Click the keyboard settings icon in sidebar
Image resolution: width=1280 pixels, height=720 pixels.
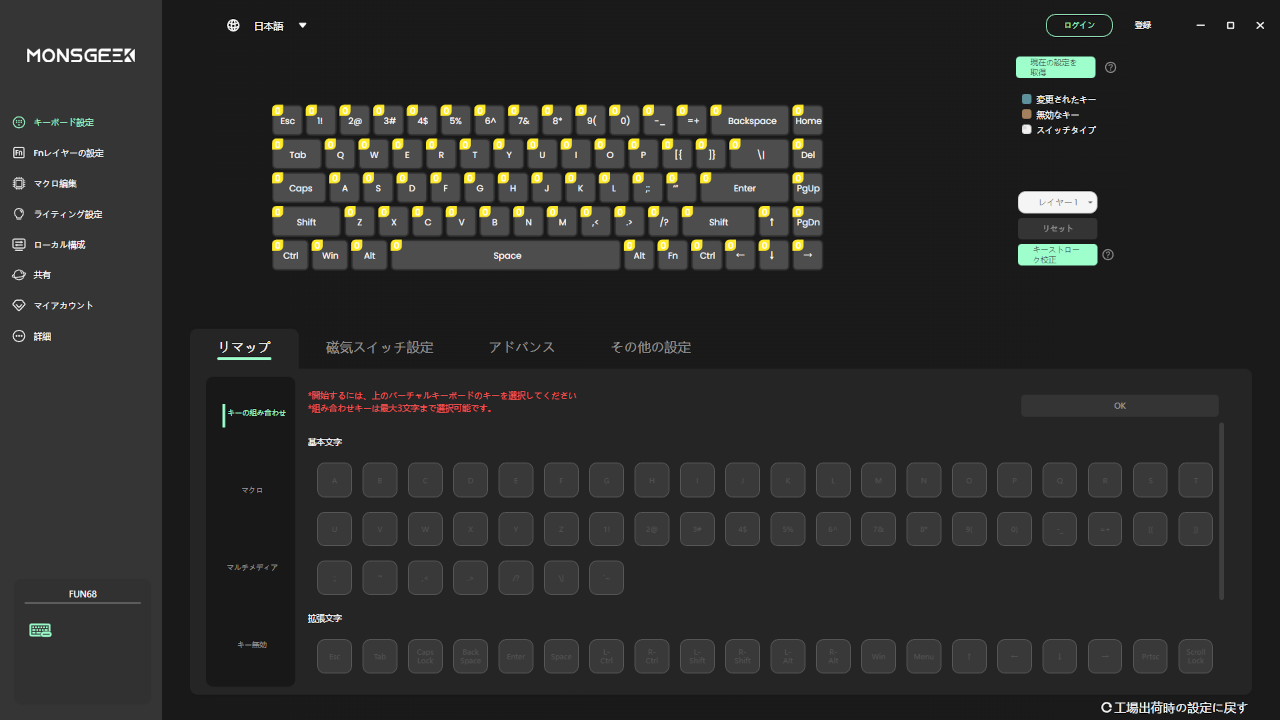click(18, 122)
